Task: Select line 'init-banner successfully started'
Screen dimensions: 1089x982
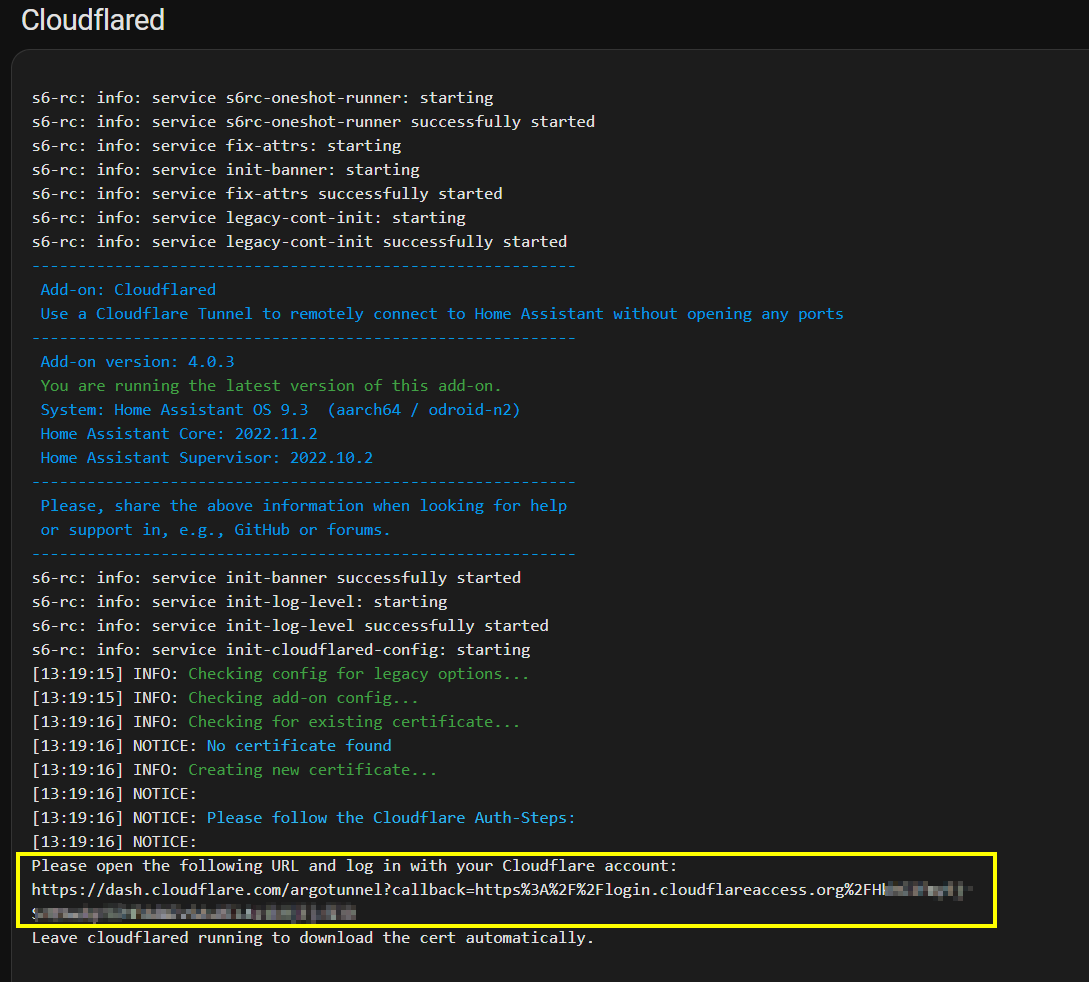Action: [276, 578]
